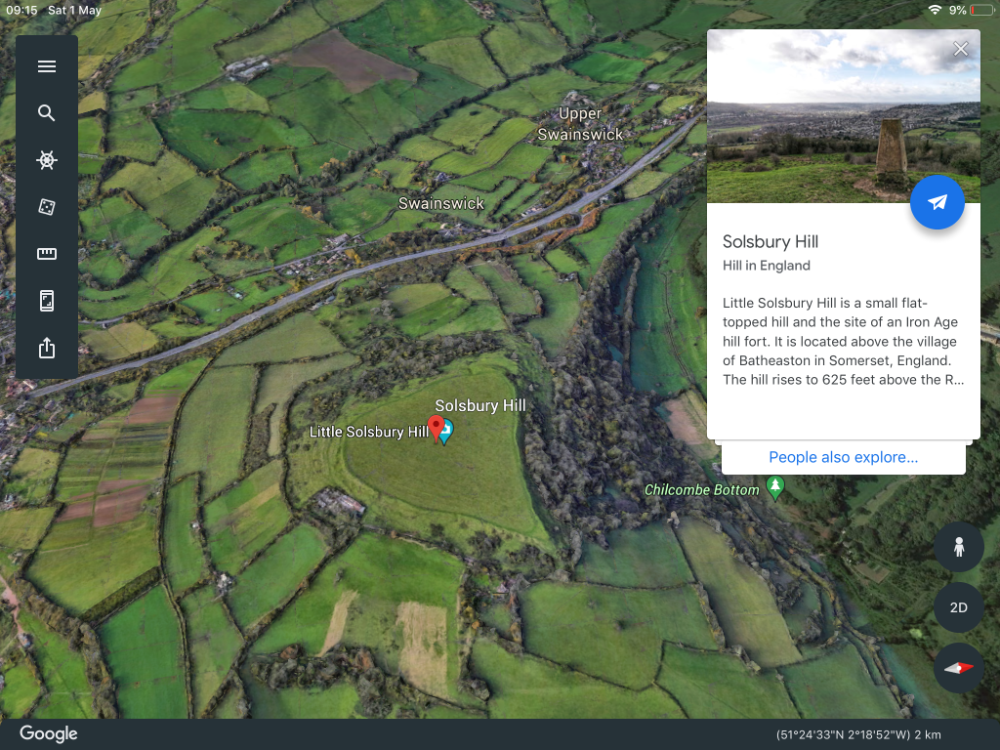Reset compass orientation
1000x750 pixels.
click(959, 668)
